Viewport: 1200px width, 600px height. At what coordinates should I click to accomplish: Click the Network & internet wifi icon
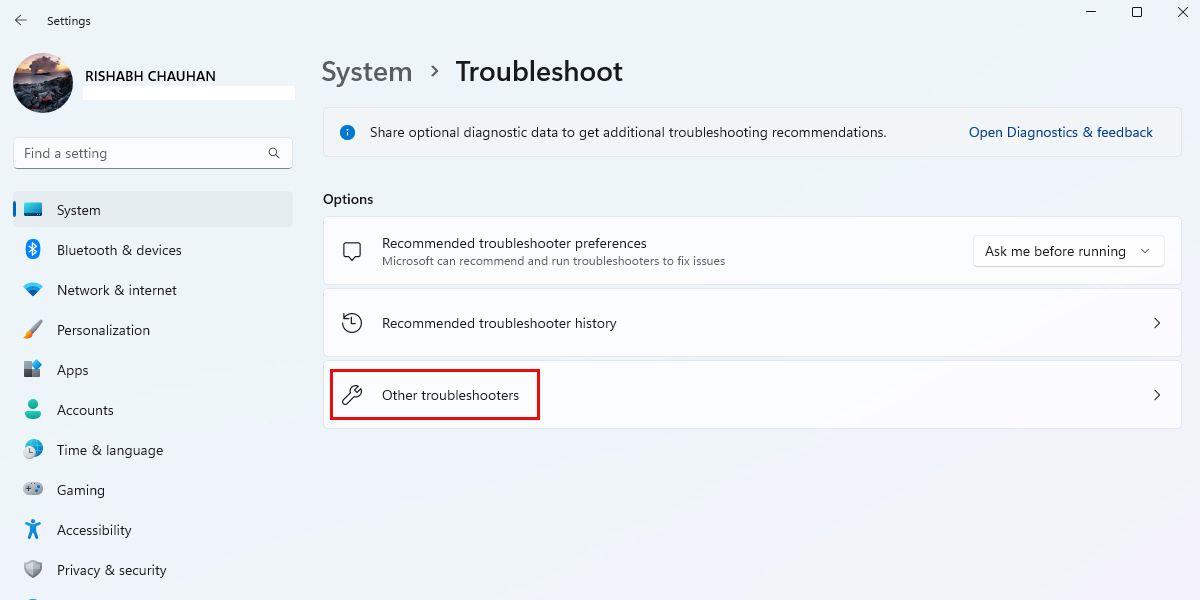[x=33, y=290]
